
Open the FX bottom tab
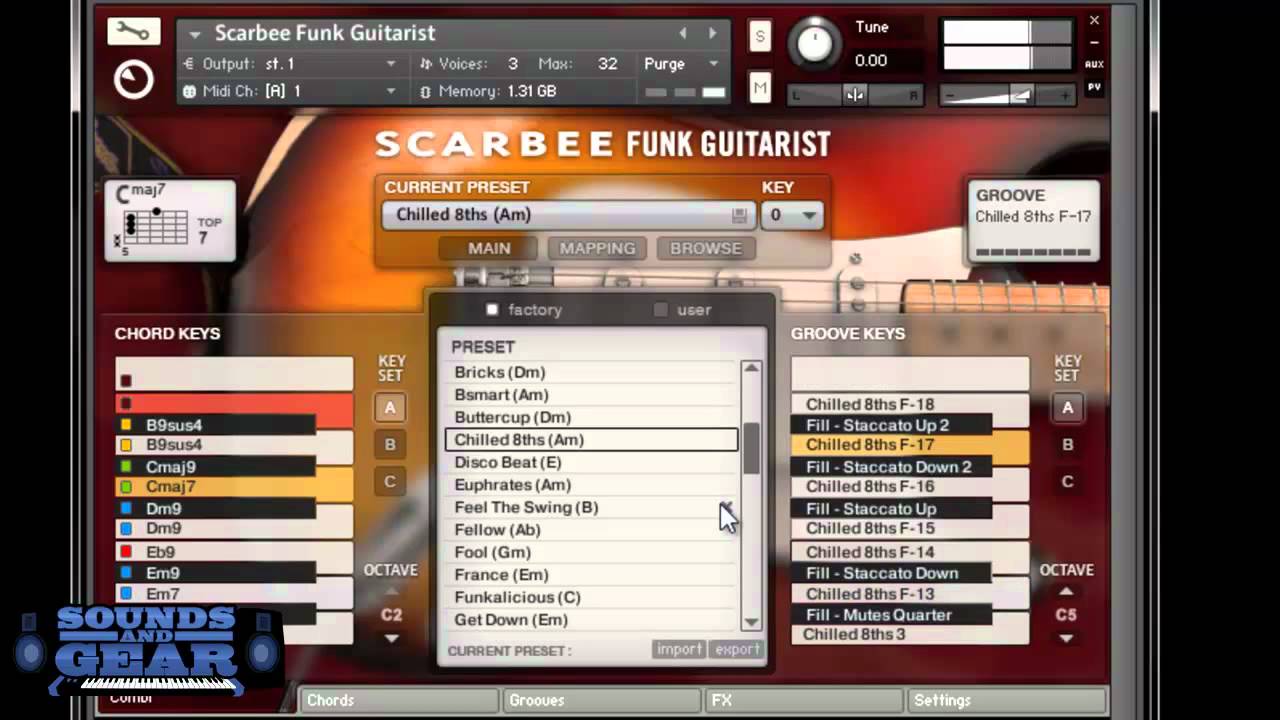(x=804, y=700)
